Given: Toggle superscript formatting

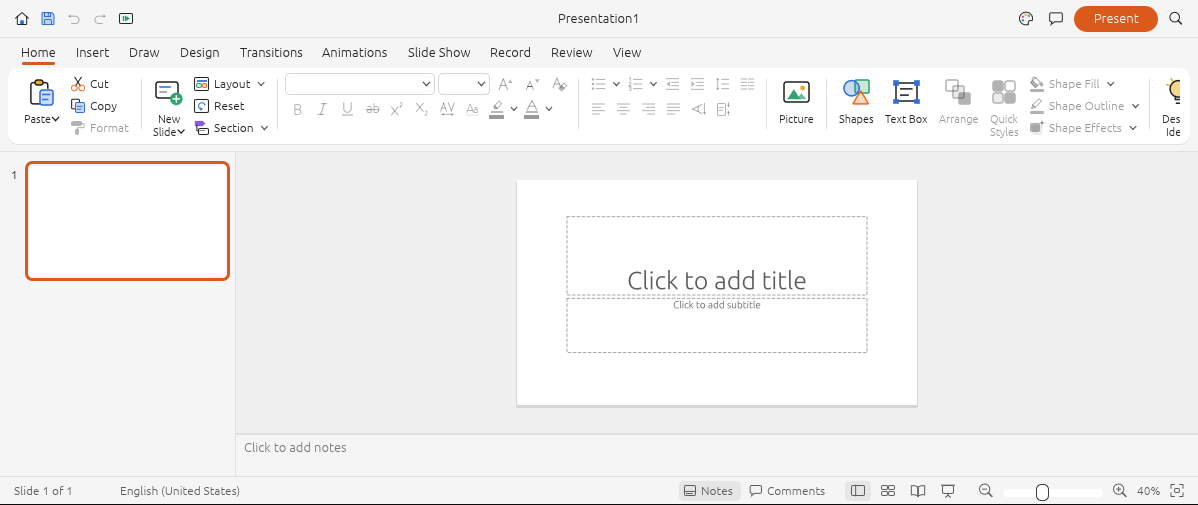Looking at the screenshot, I should [397, 109].
